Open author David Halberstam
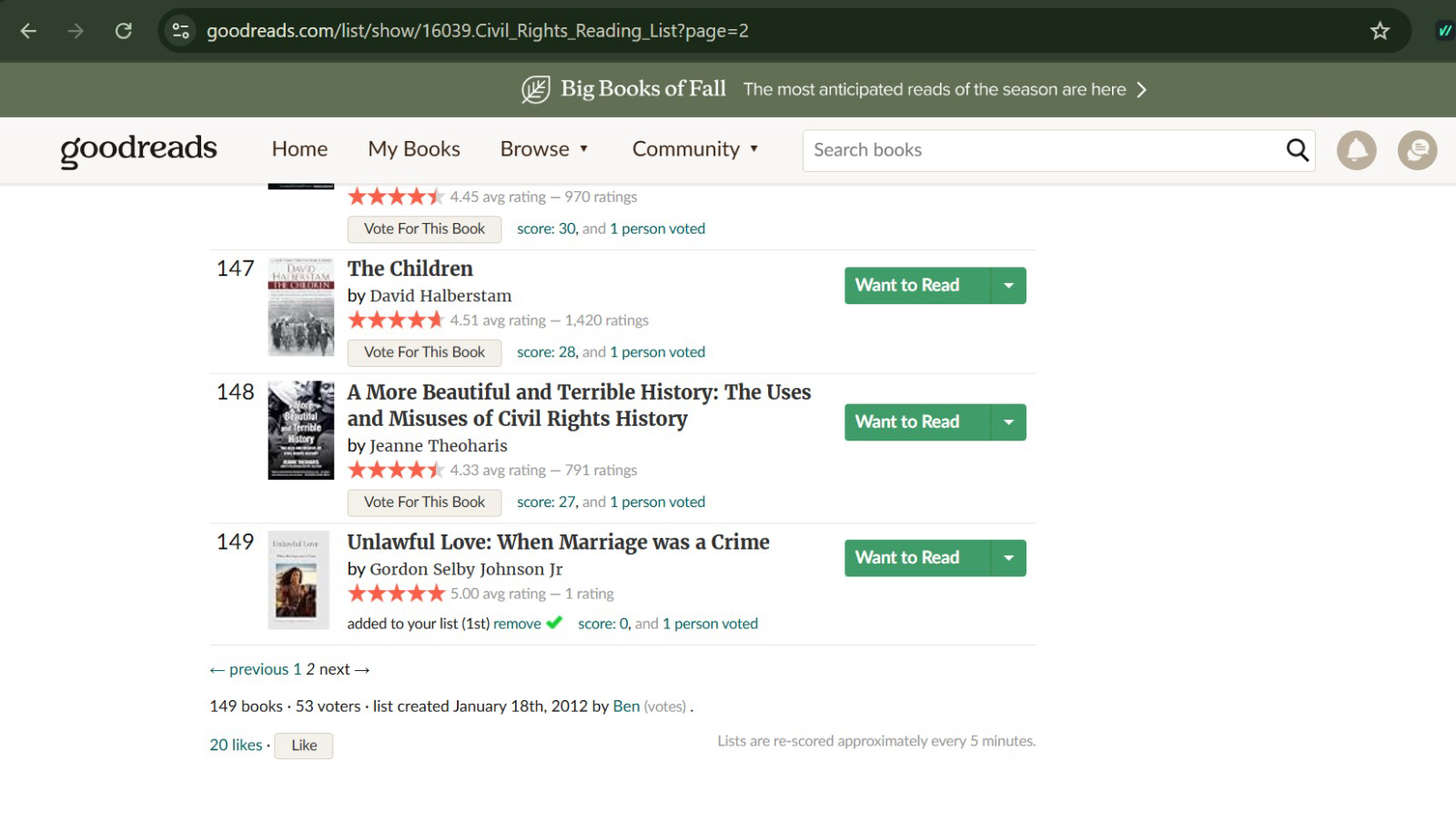1456x813 pixels. [x=440, y=296]
